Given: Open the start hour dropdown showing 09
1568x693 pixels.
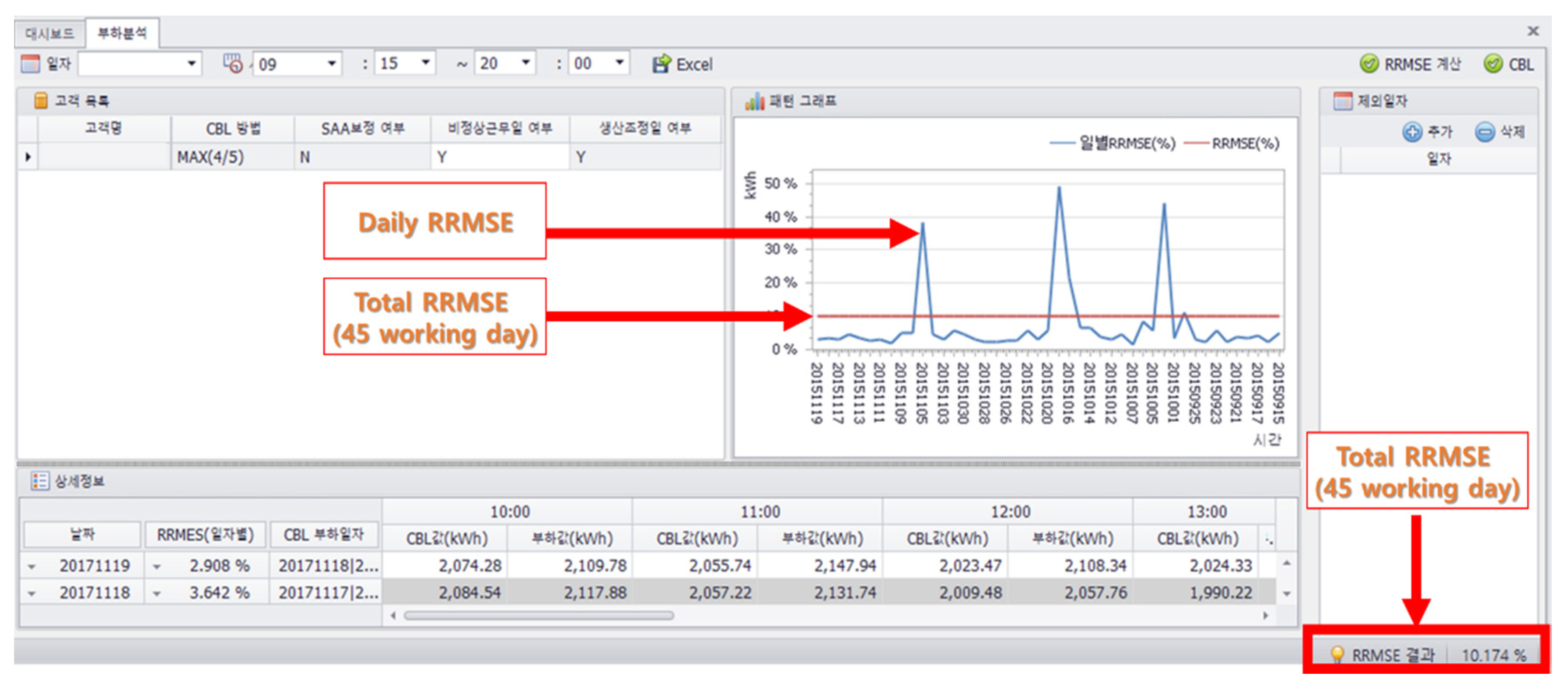Looking at the screenshot, I should (331, 63).
